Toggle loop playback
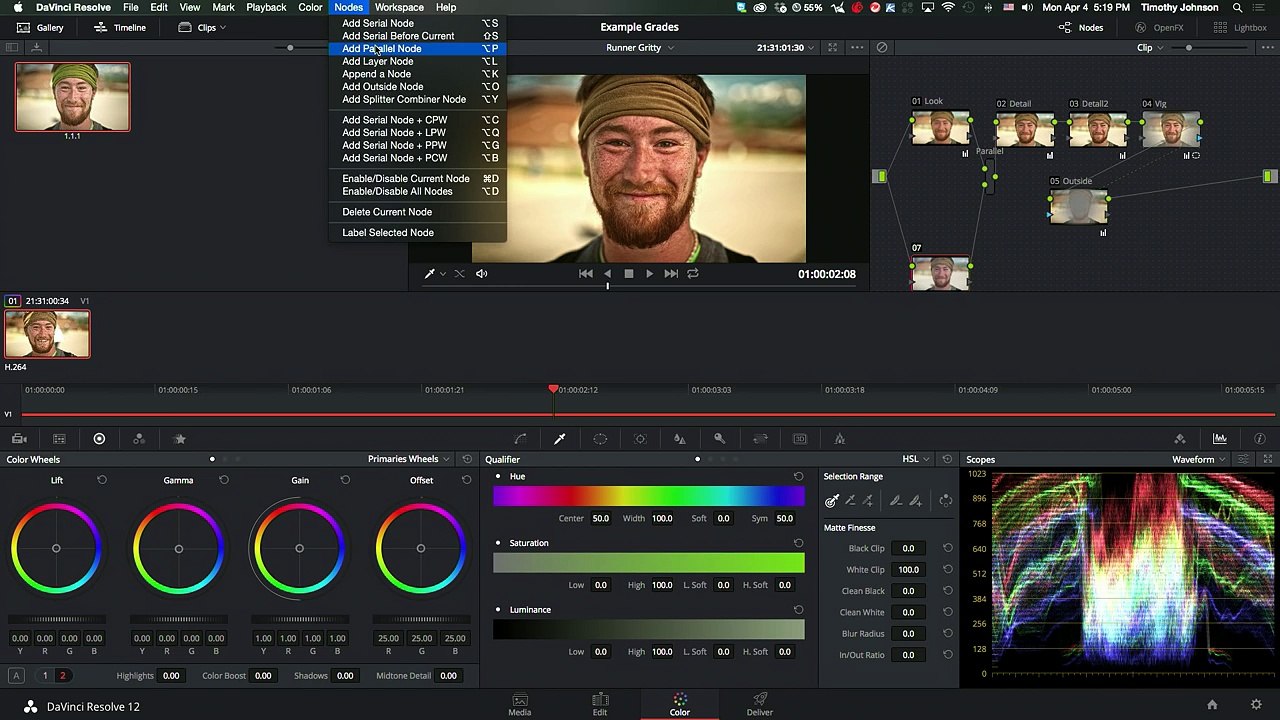1280x720 pixels. click(x=692, y=274)
